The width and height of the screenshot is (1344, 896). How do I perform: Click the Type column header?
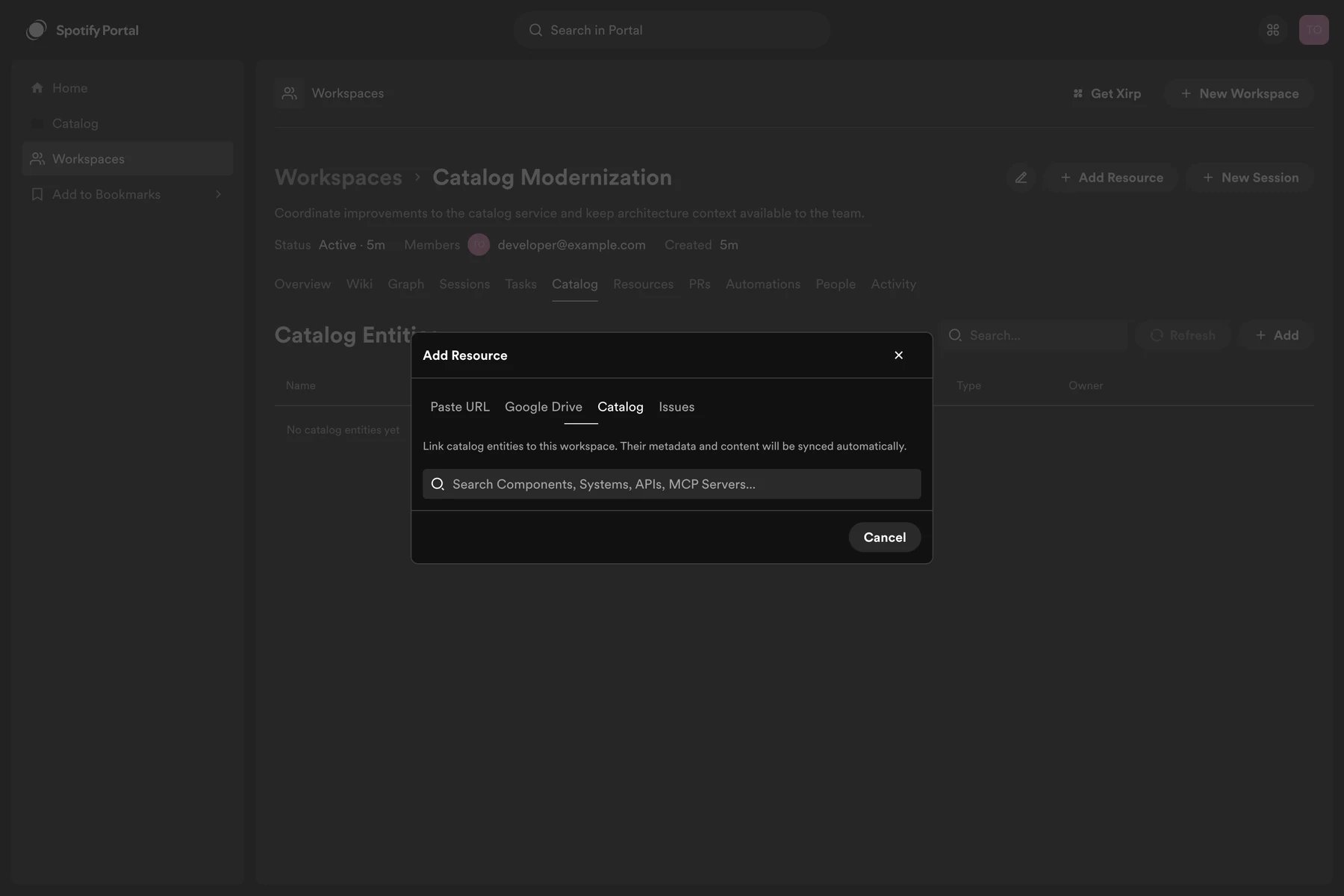(968, 386)
